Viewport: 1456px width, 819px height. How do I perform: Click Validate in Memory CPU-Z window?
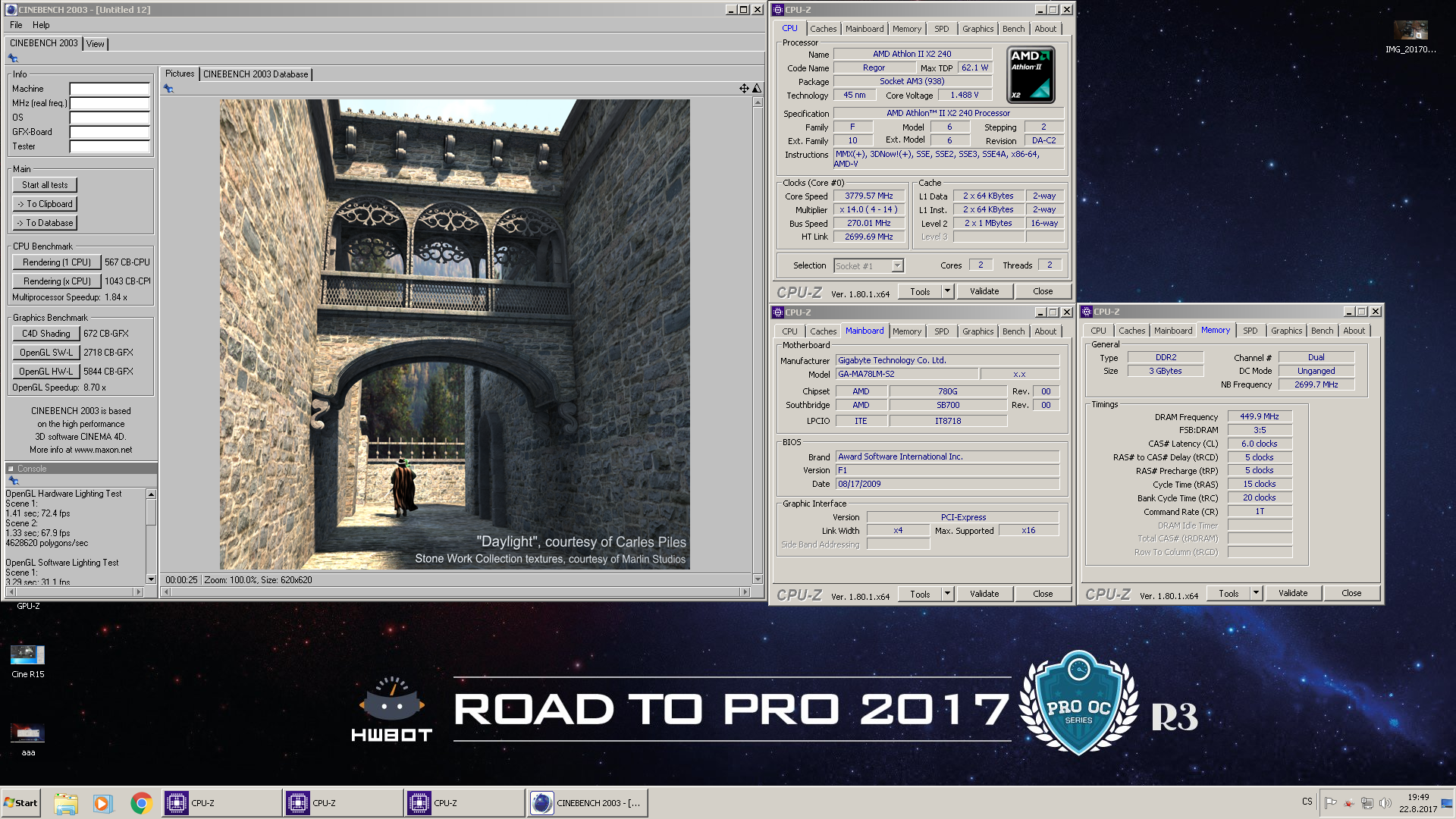click(1293, 593)
